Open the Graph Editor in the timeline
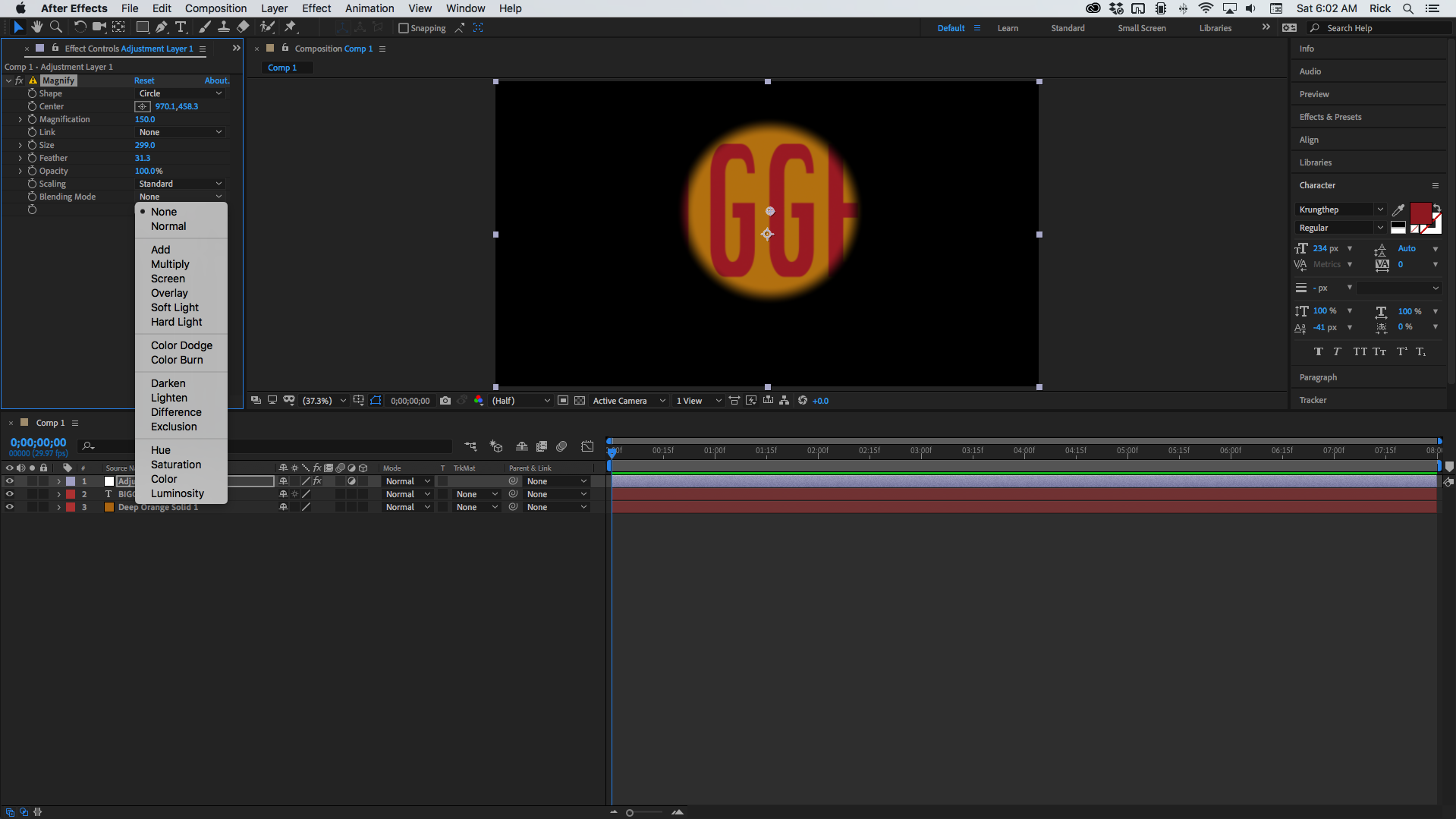Image resolution: width=1456 pixels, height=819 pixels. click(x=588, y=446)
